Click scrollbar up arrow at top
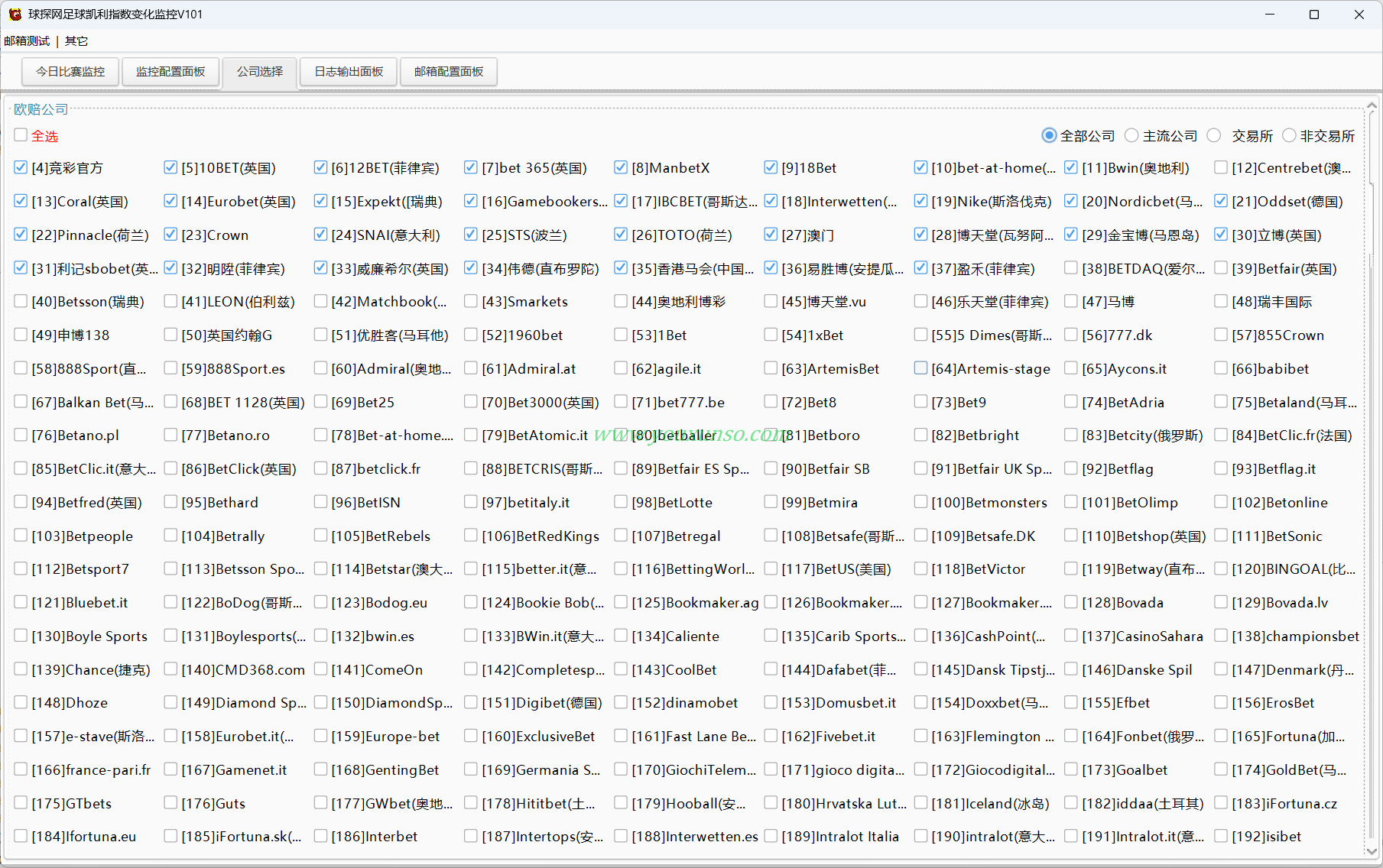Viewport: 1383px width, 868px height. point(1372,106)
